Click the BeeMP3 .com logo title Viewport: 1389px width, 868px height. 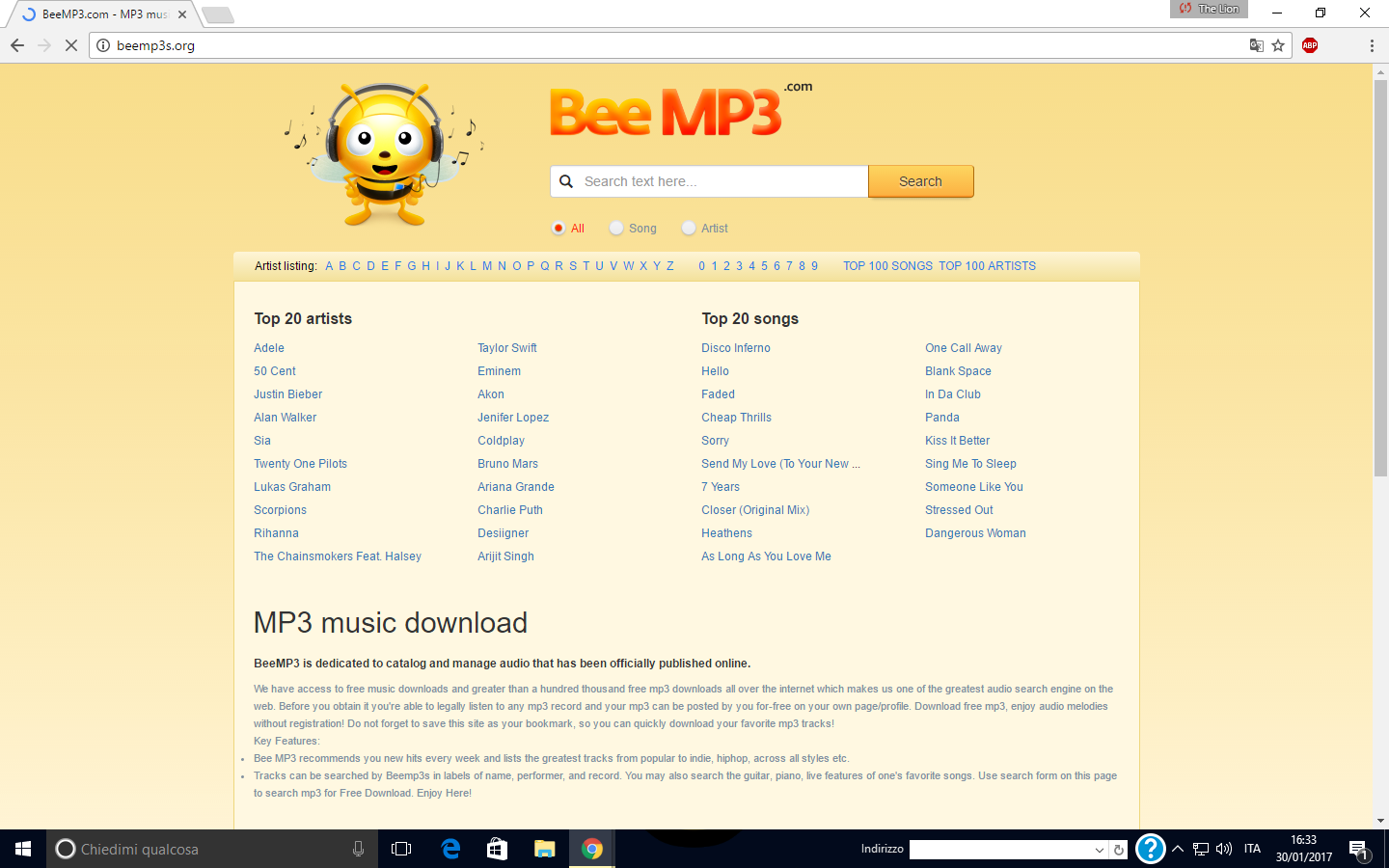(x=680, y=109)
